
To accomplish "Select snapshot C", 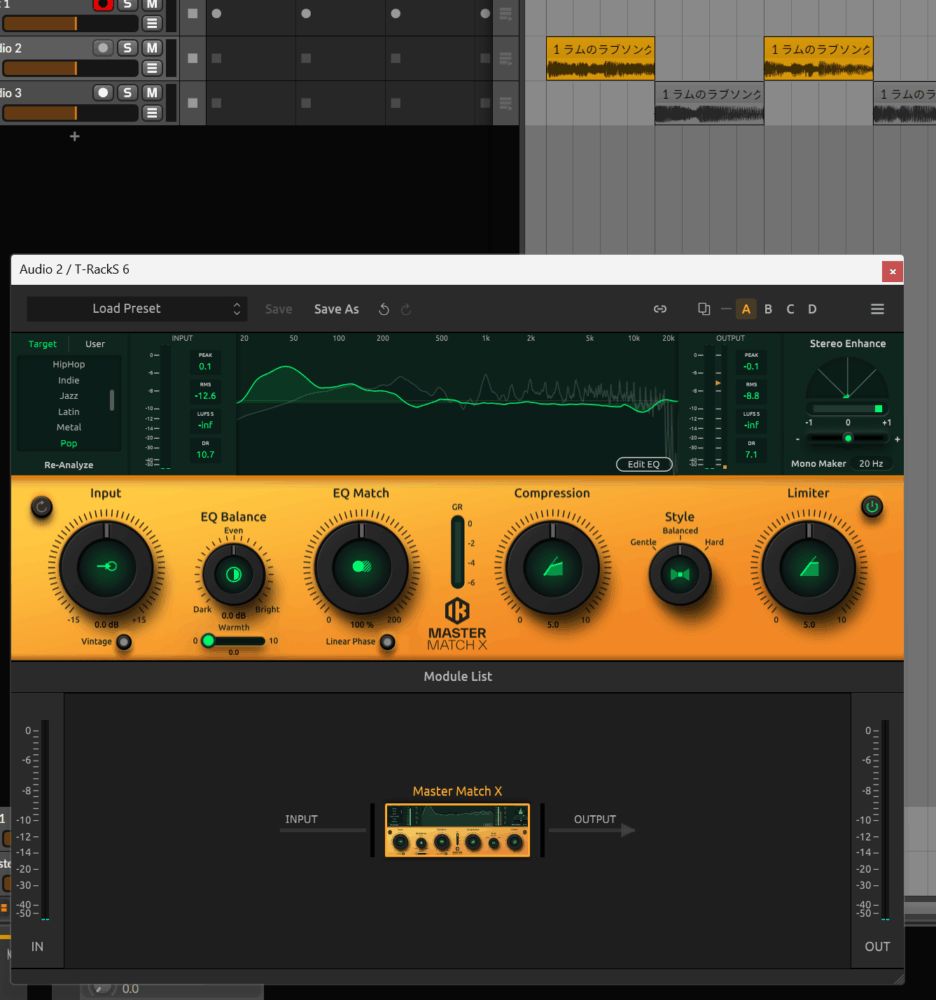I will coord(790,309).
